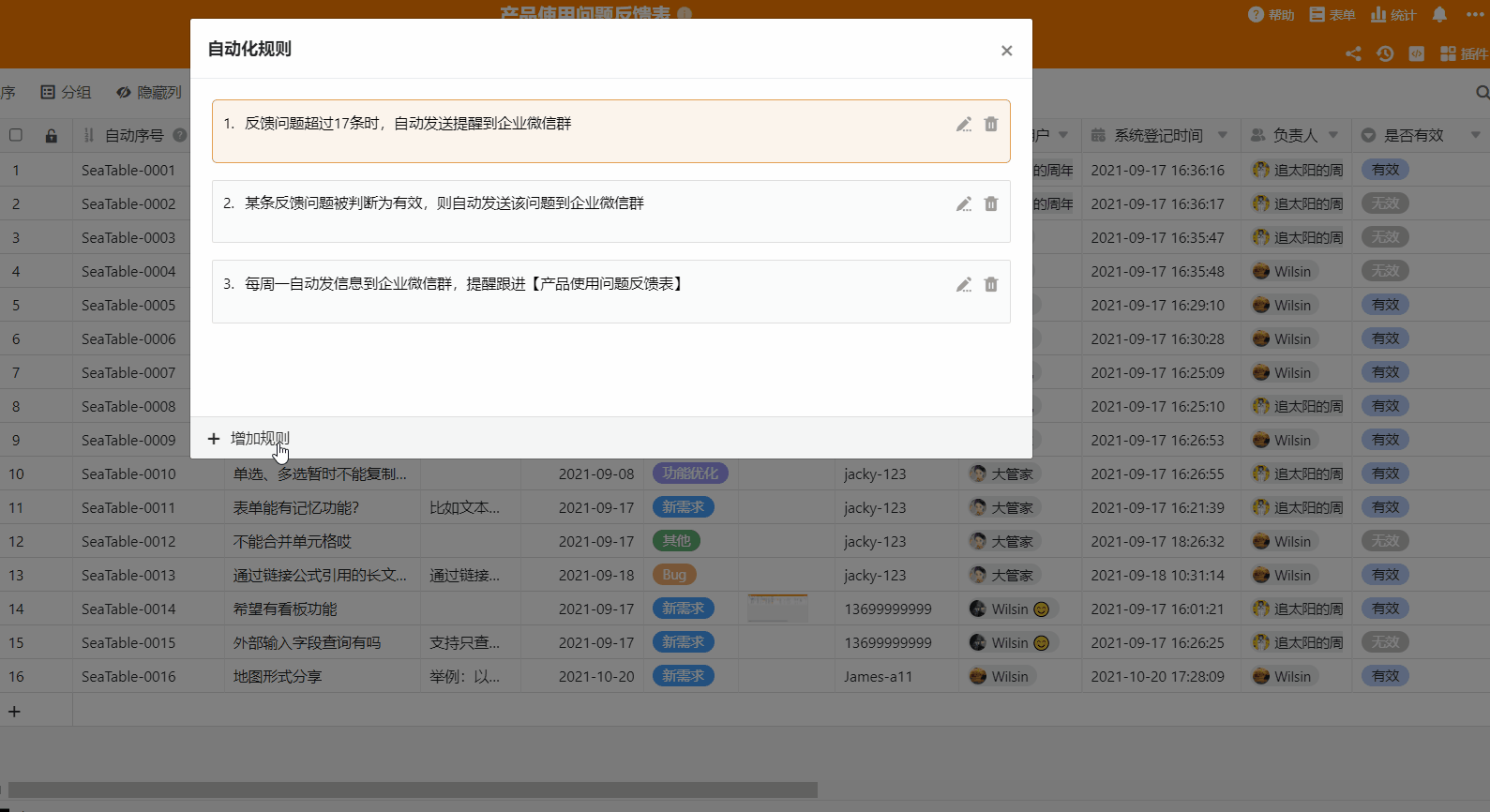Select rule 3 weekly Monday reminder
This screenshot has width=1490, height=812.
pos(611,292)
